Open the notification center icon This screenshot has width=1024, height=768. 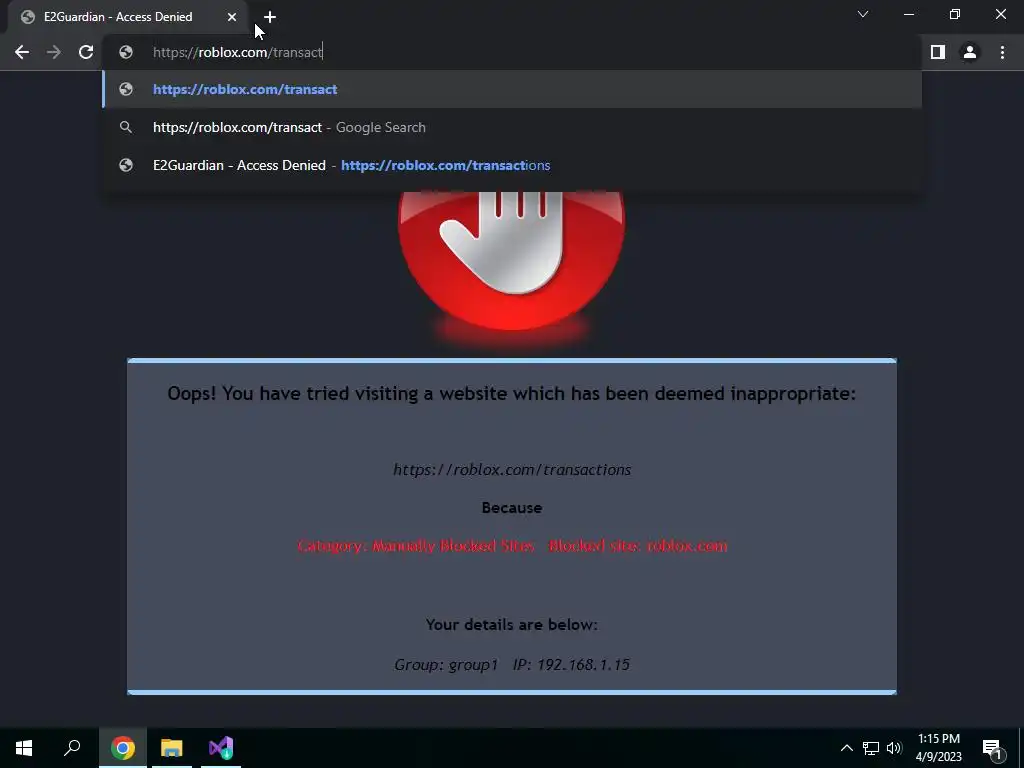(x=992, y=748)
